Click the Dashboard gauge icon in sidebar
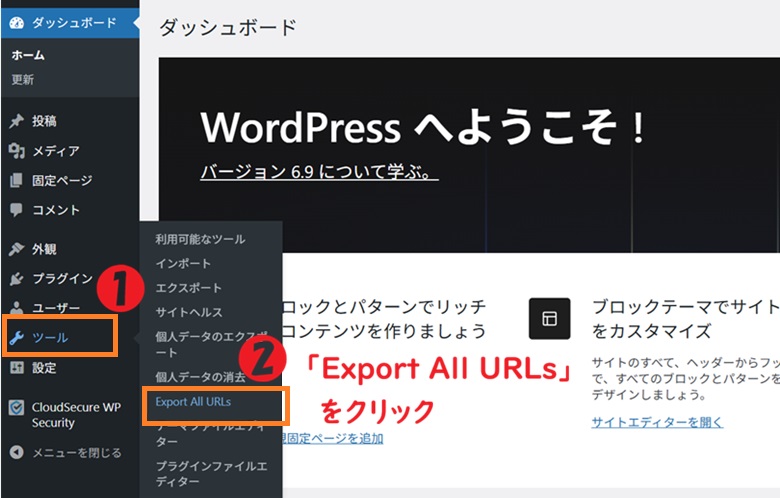The width and height of the screenshot is (780, 498). pyautogui.click(x=16, y=23)
